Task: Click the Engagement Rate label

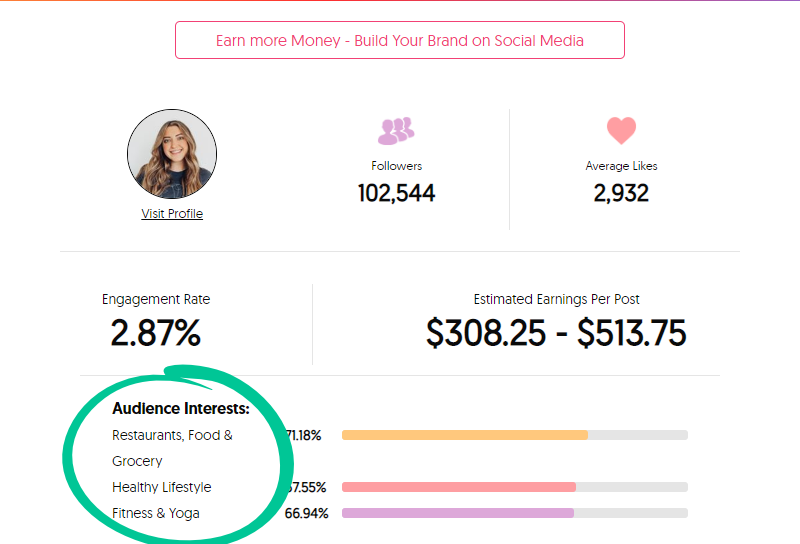Action: [x=156, y=299]
